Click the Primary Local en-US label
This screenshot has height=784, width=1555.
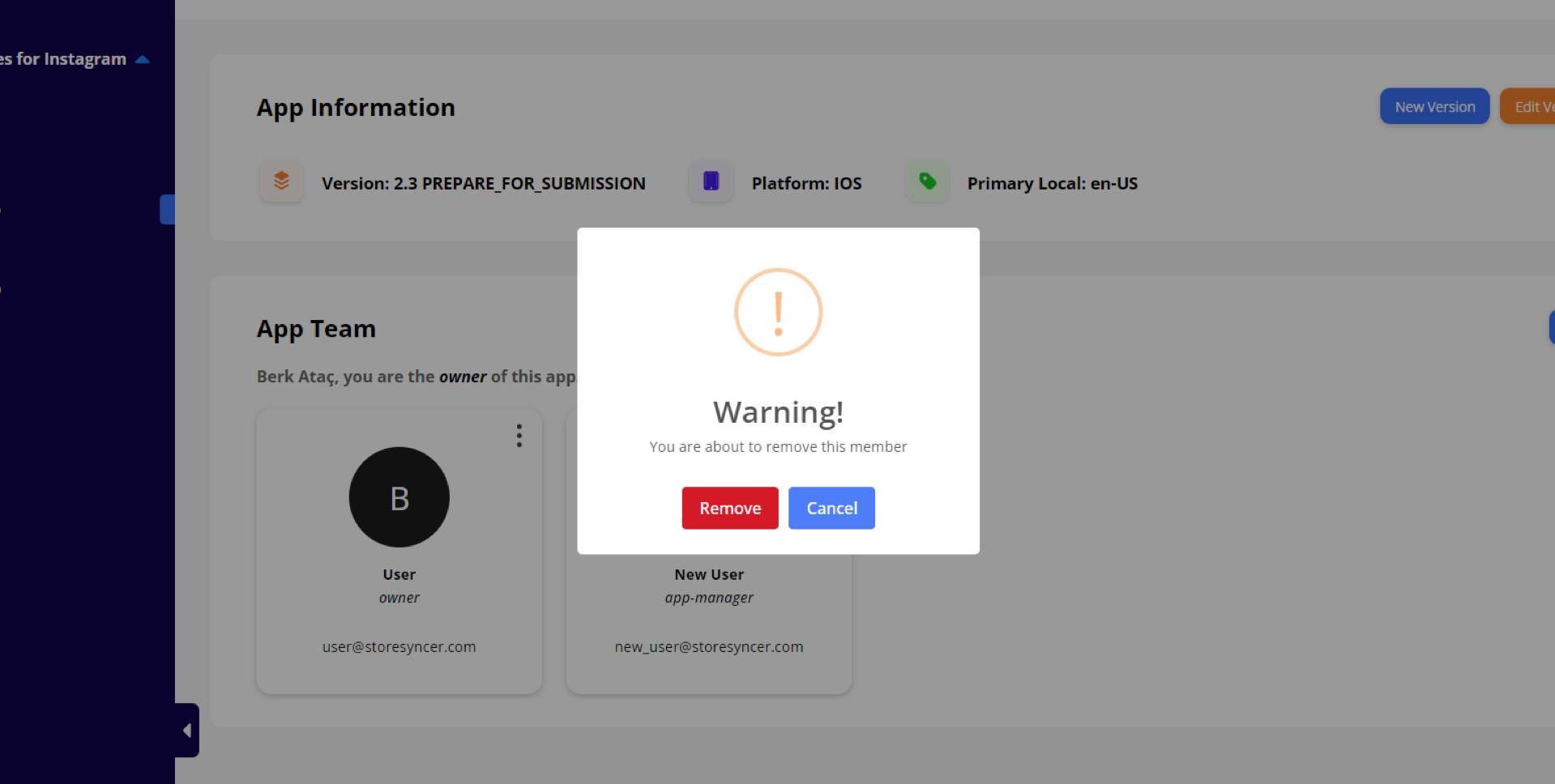[1052, 184]
